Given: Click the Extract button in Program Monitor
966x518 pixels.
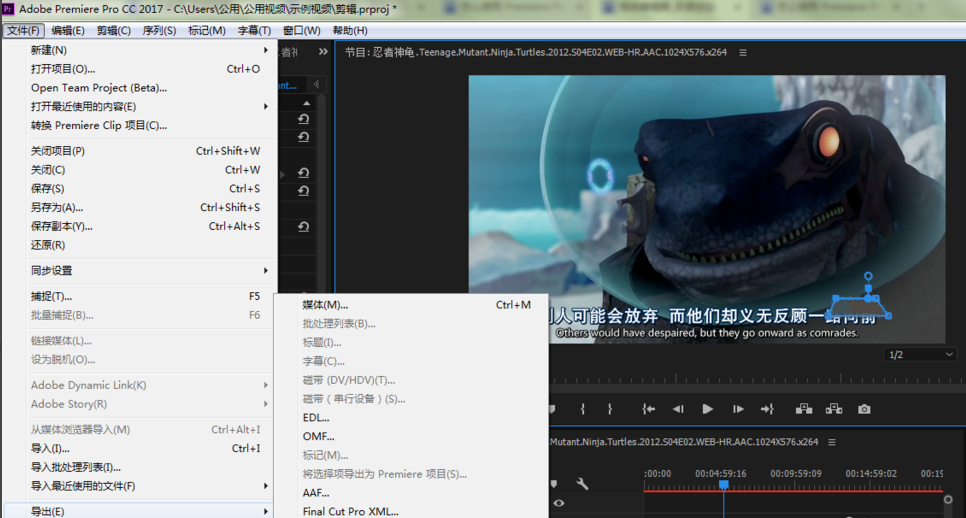Looking at the screenshot, I should point(833,409).
